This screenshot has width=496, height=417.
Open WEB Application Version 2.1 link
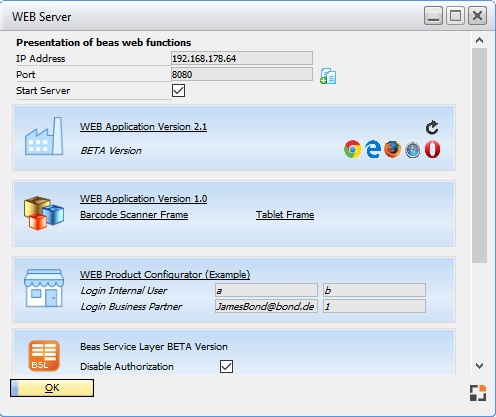[x=143, y=127]
